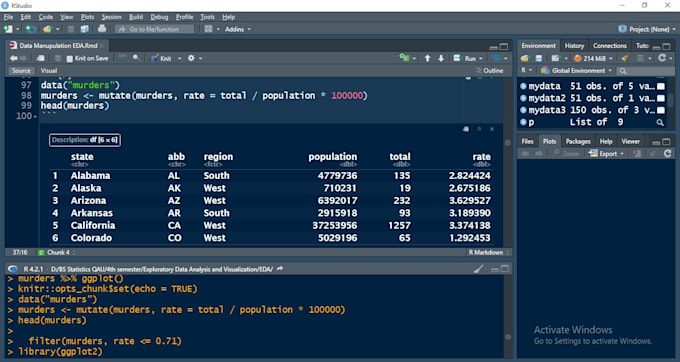Click the console pane scrollbar thumb
680x362 pixels.
pyautogui.click(x=508, y=337)
